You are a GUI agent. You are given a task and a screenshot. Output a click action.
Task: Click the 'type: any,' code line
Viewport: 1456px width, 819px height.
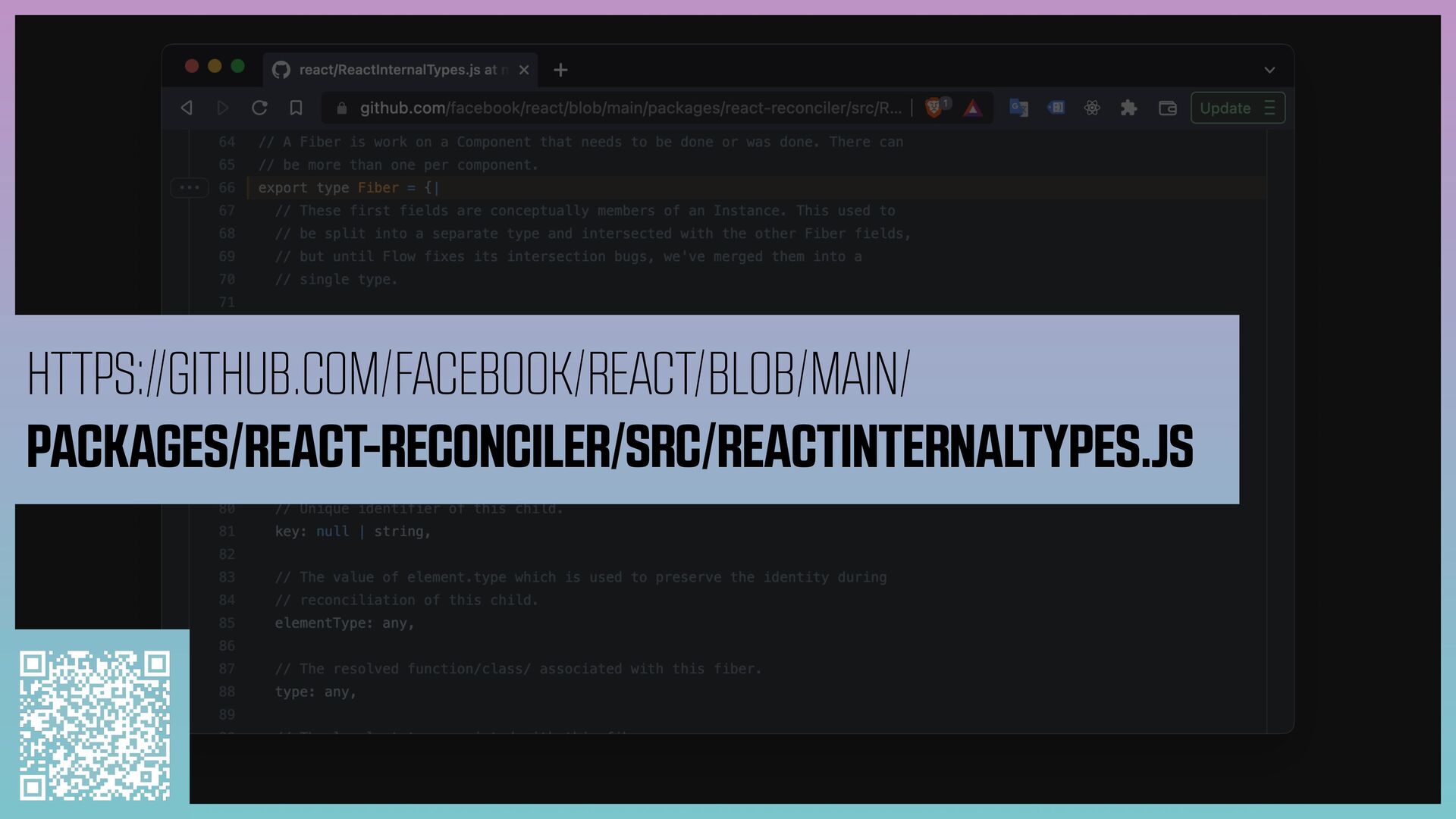point(315,692)
